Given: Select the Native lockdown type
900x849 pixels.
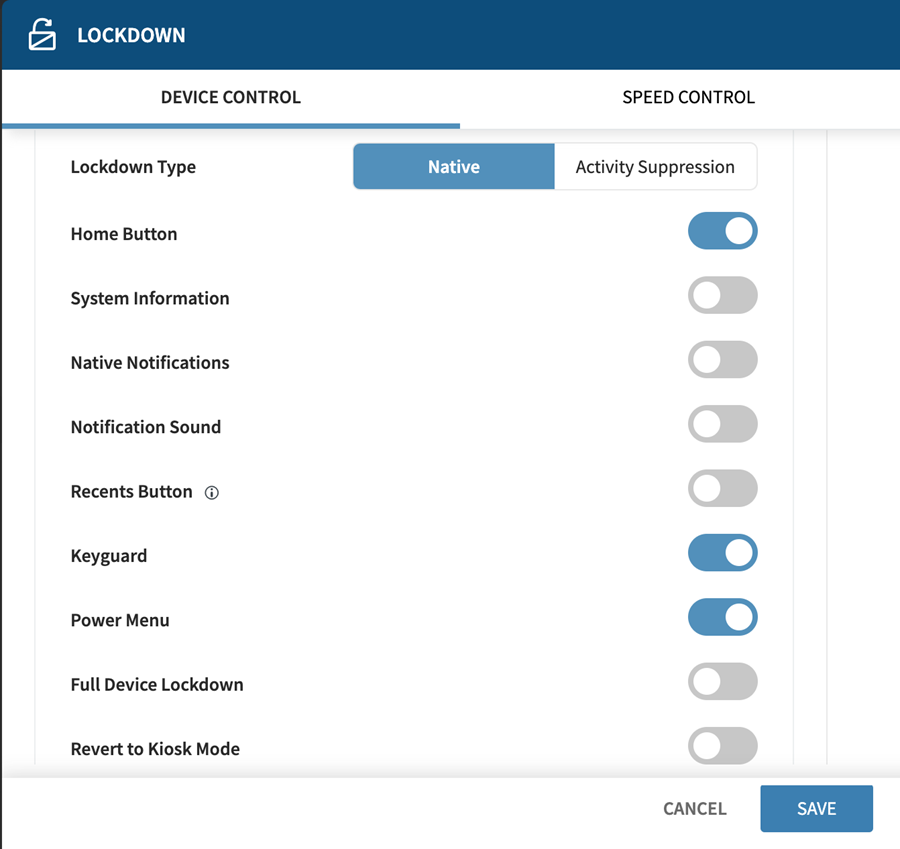Looking at the screenshot, I should (x=454, y=167).
